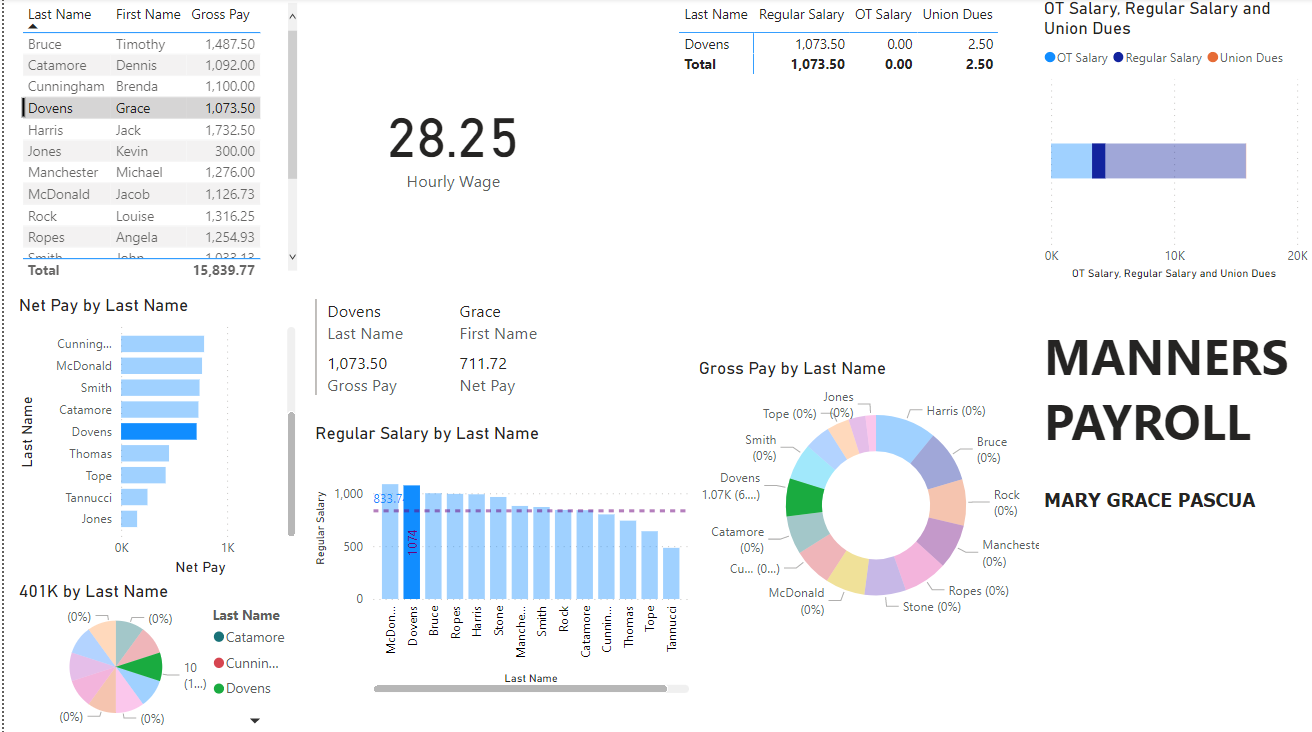Image resolution: width=1312 pixels, height=732 pixels.
Task: Sort payroll table by Gross Pay header
Action: pos(220,14)
